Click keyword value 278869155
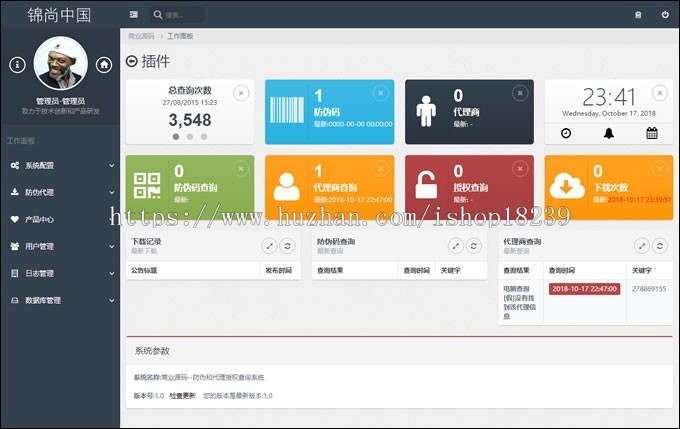Viewport: 680px width, 429px height. pyautogui.click(x=649, y=289)
